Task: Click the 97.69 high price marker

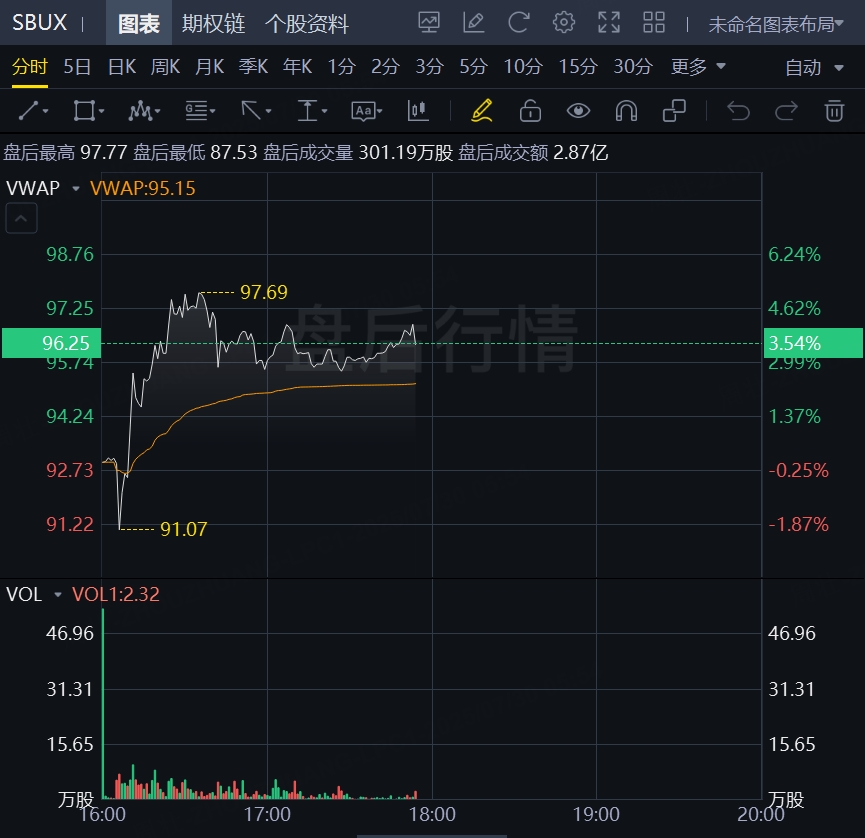Action: (264, 292)
